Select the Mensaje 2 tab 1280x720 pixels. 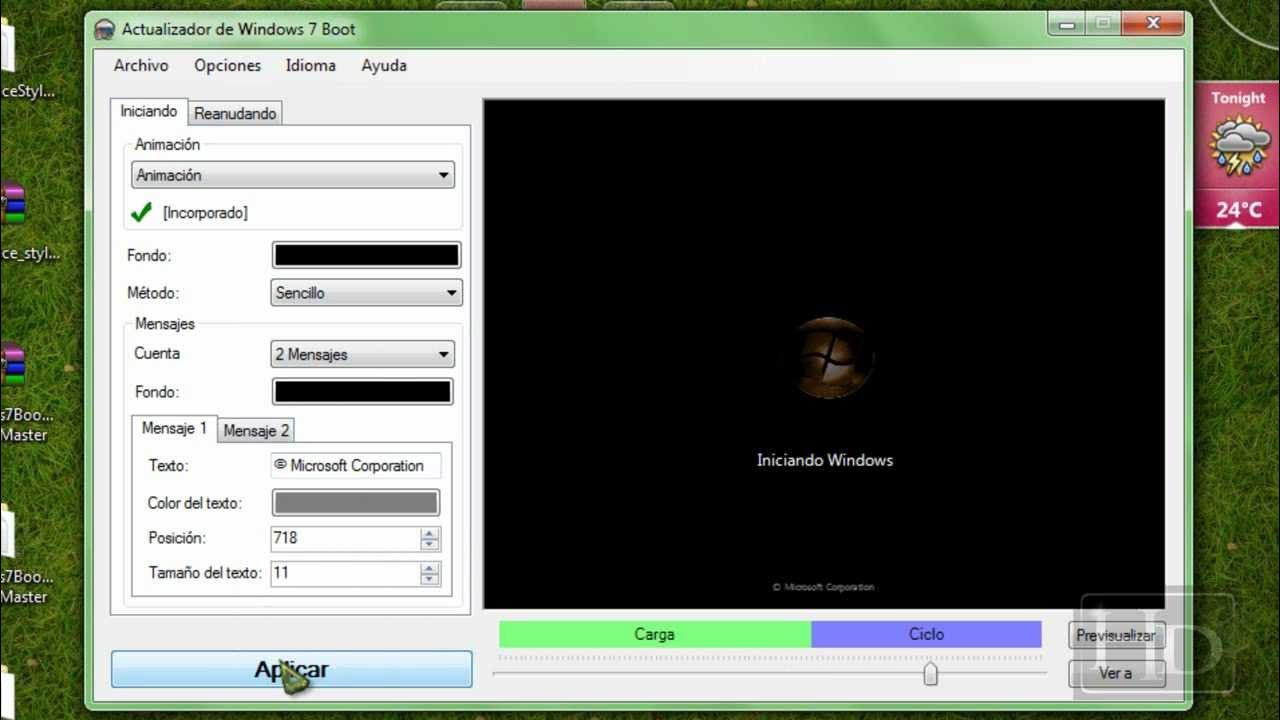tap(256, 430)
